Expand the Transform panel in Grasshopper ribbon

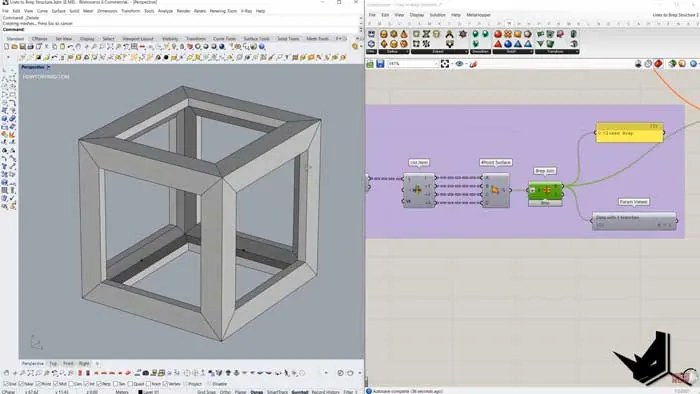[557, 52]
